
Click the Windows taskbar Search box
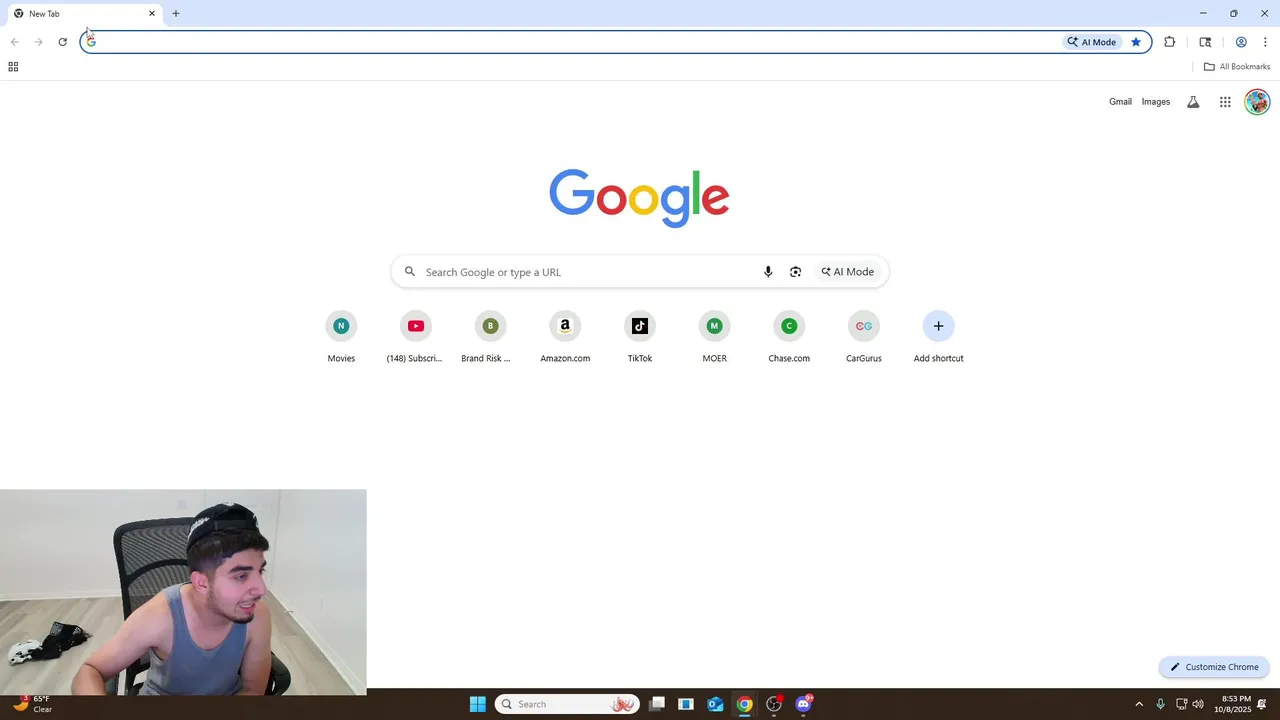567,704
